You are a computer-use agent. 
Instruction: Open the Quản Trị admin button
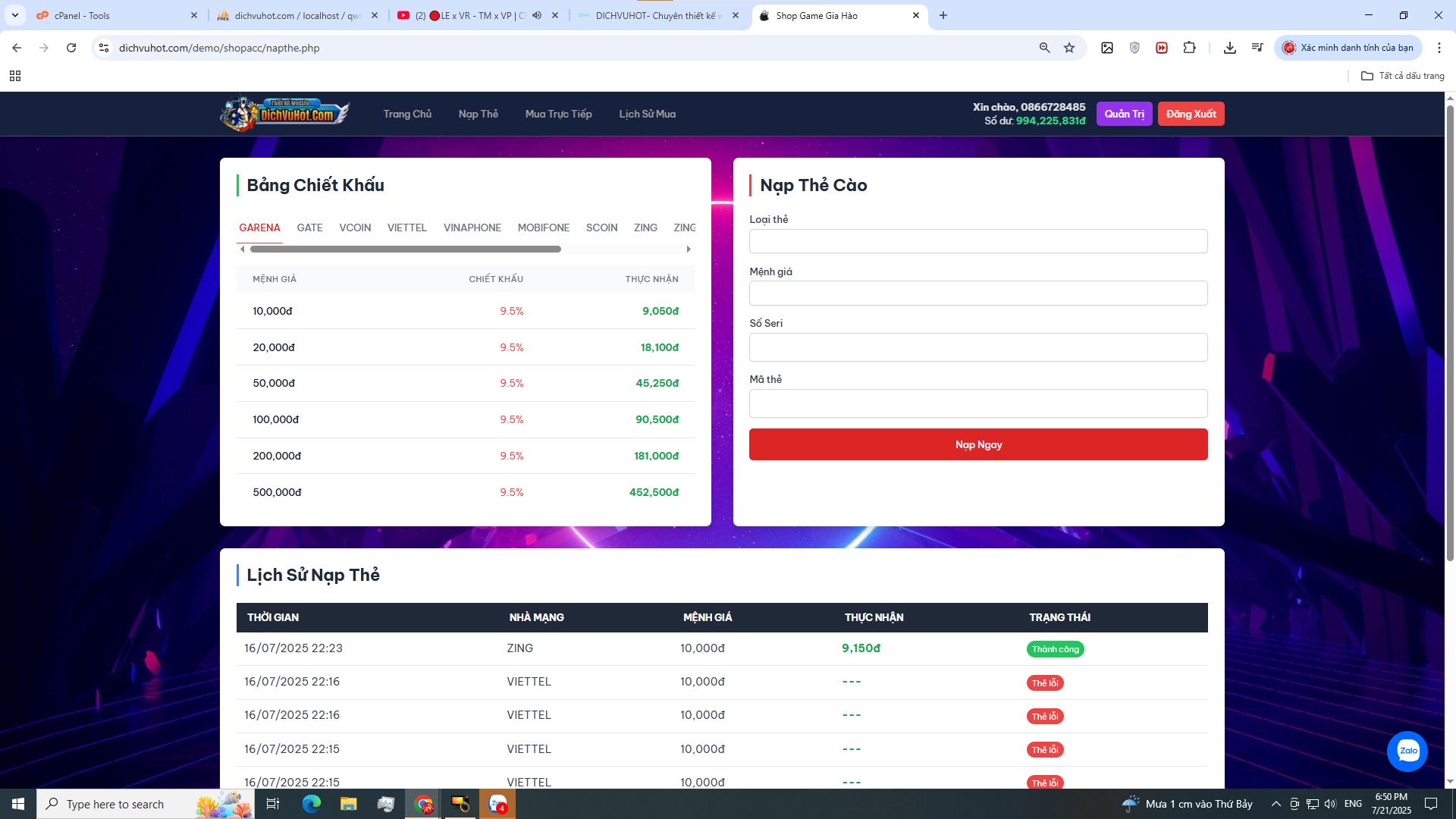point(1124,114)
